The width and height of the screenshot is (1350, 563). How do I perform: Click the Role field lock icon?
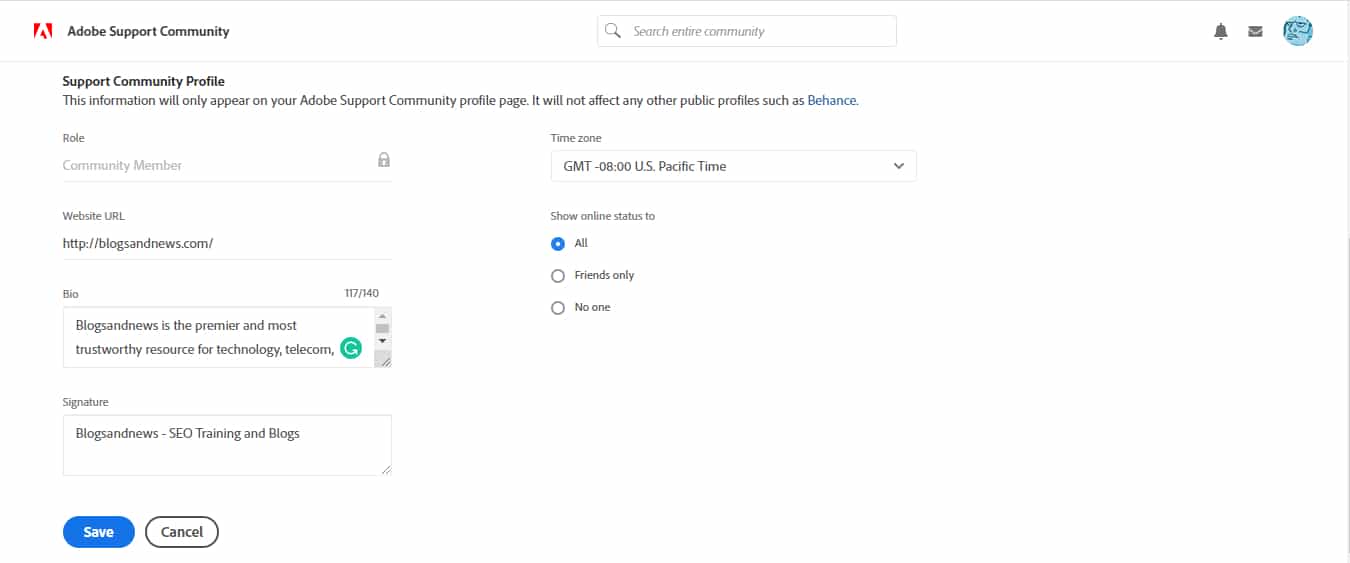coord(384,160)
